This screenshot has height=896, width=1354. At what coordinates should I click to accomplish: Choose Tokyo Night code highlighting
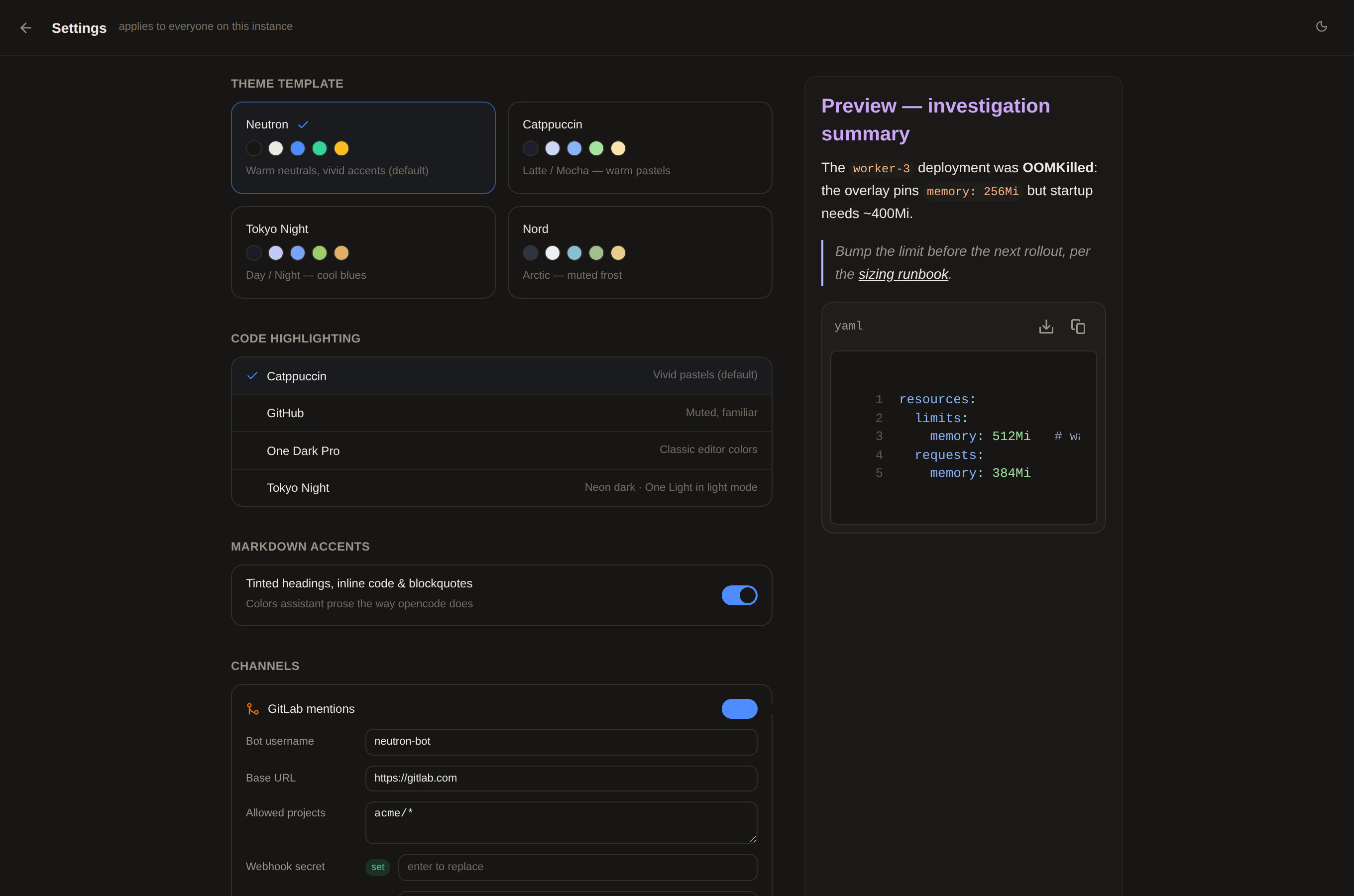coord(502,487)
